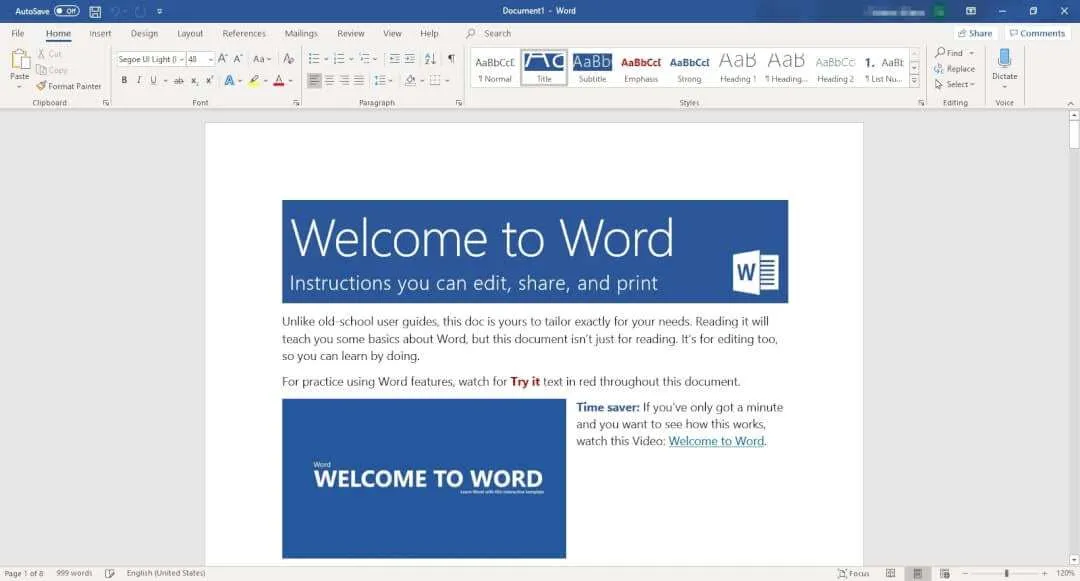Screen dimensions: 1080x581
Task: Shrink font with decrease font size icon
Action: click(x=238, y=59)
